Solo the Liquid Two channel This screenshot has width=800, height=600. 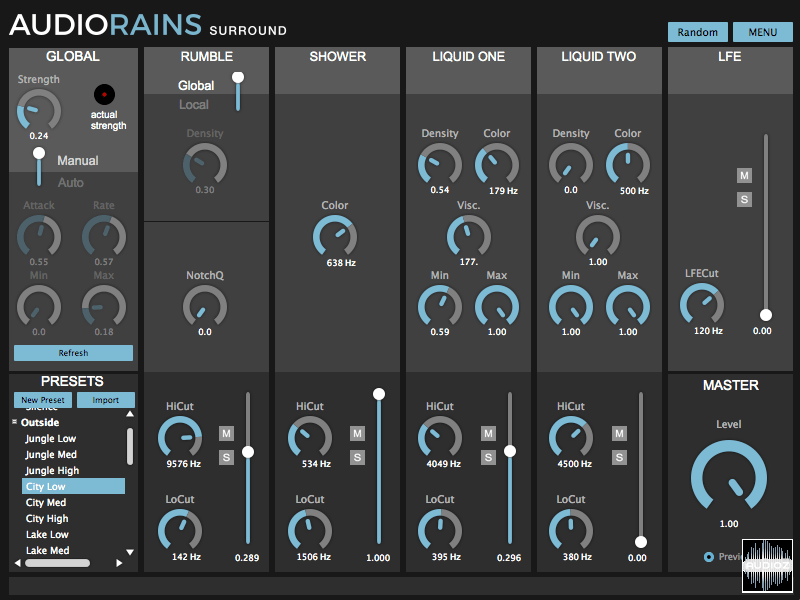tap(619, 457)
